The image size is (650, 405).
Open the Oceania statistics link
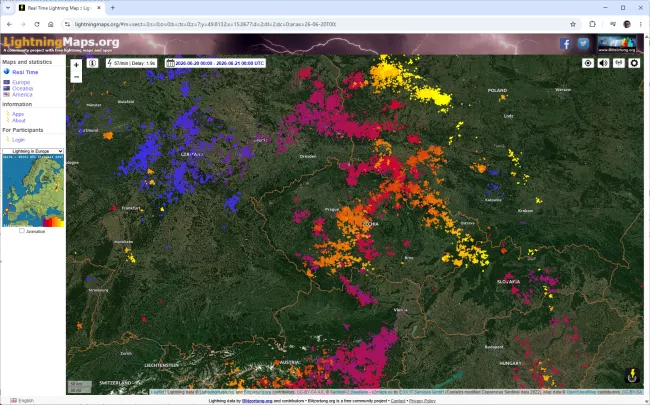pyautogui.click(x=22, y=89)
